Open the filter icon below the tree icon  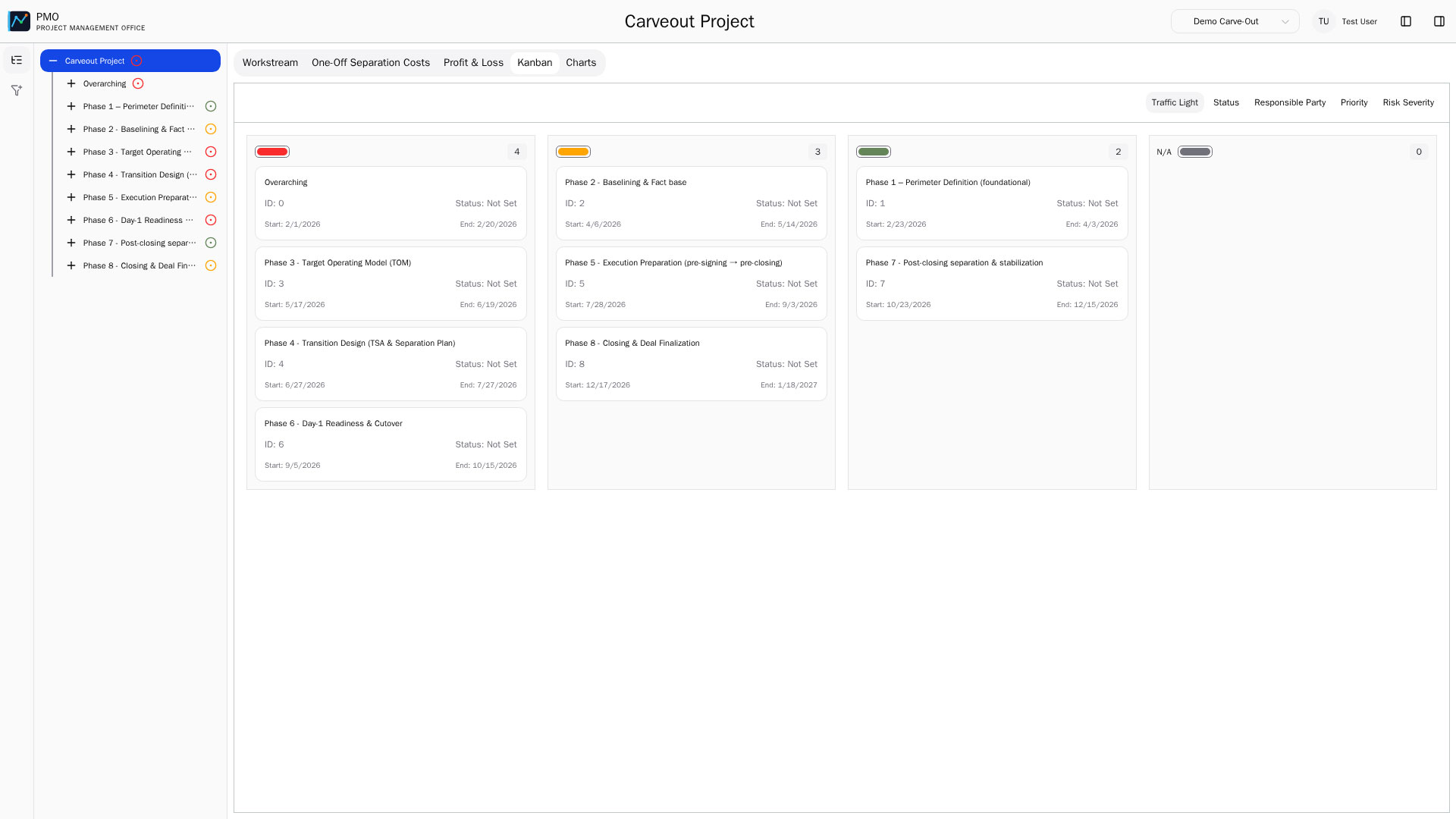[x=16, y=90]
